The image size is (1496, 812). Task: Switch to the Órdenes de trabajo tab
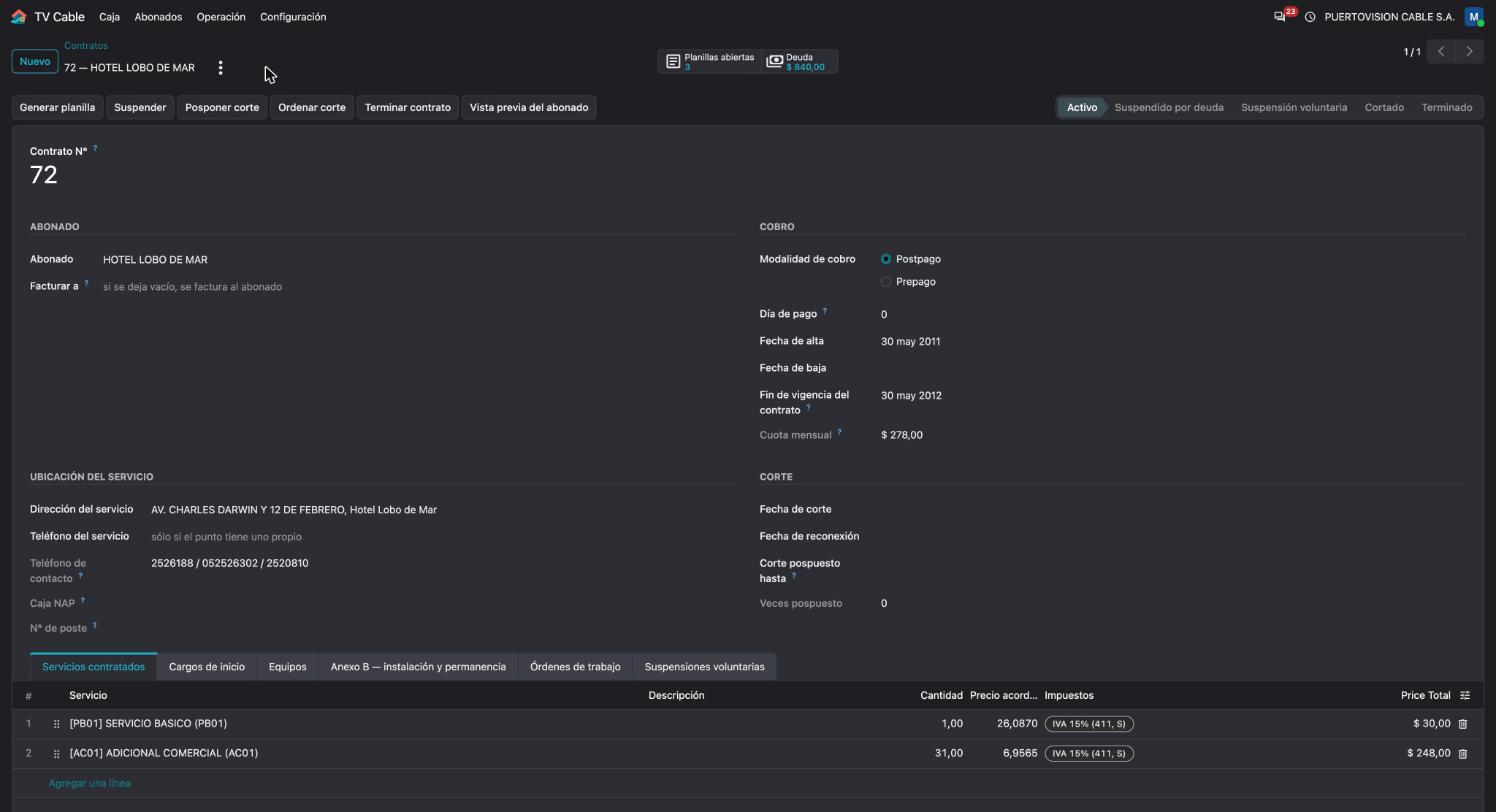tap(575, 667)
